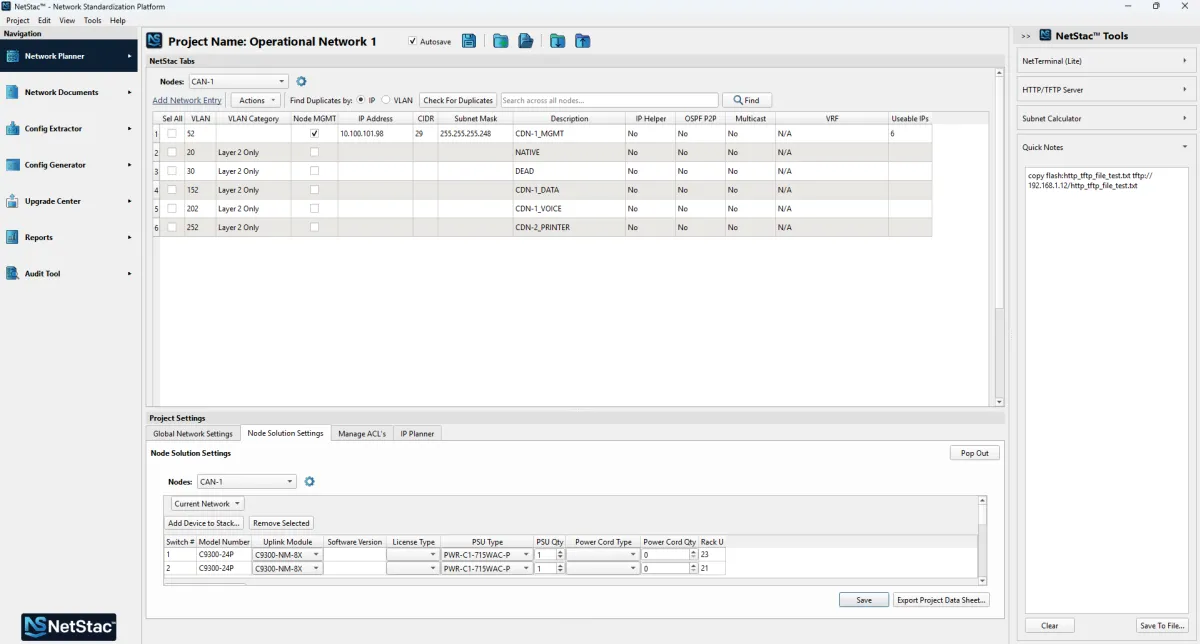The image size is (1200, 644).
Task: Click the folder with up arrow icon
Action: click(x=582, y=41)
